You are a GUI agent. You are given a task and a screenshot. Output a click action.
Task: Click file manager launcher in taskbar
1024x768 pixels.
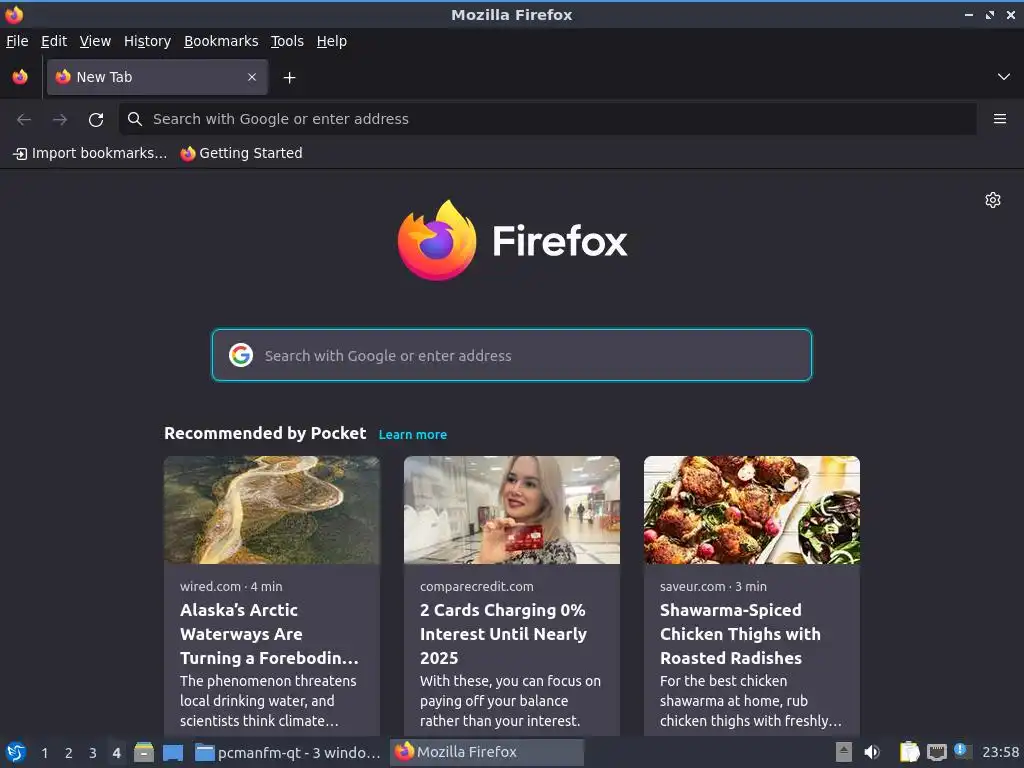pyautogui.click(x=144, y=752)
